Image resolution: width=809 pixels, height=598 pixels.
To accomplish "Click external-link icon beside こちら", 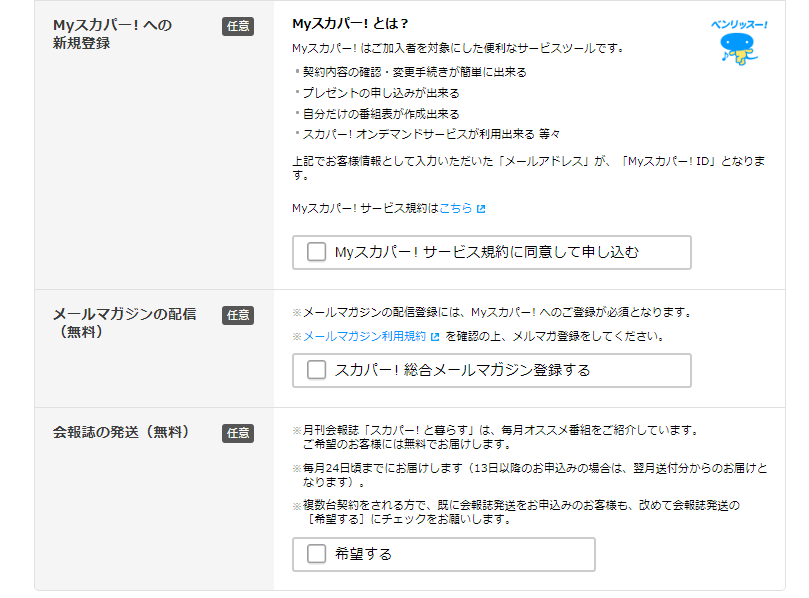I will [481, 208].
